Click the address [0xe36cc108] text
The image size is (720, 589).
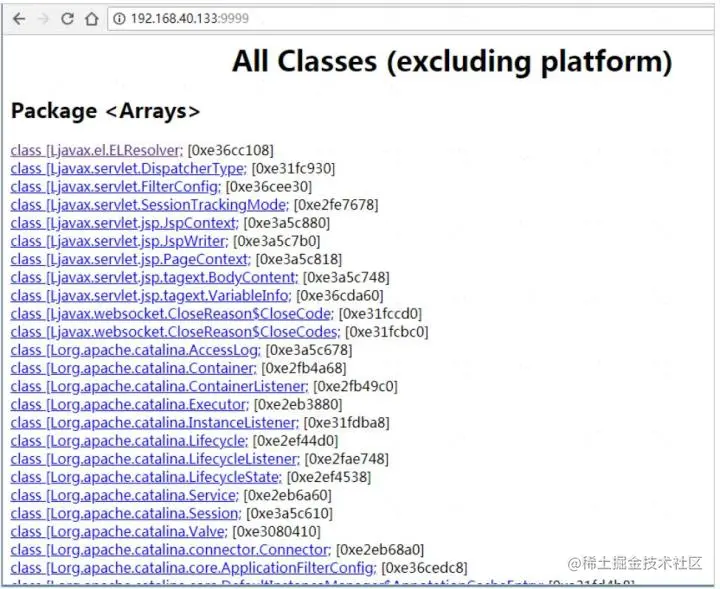coord(231,151)
